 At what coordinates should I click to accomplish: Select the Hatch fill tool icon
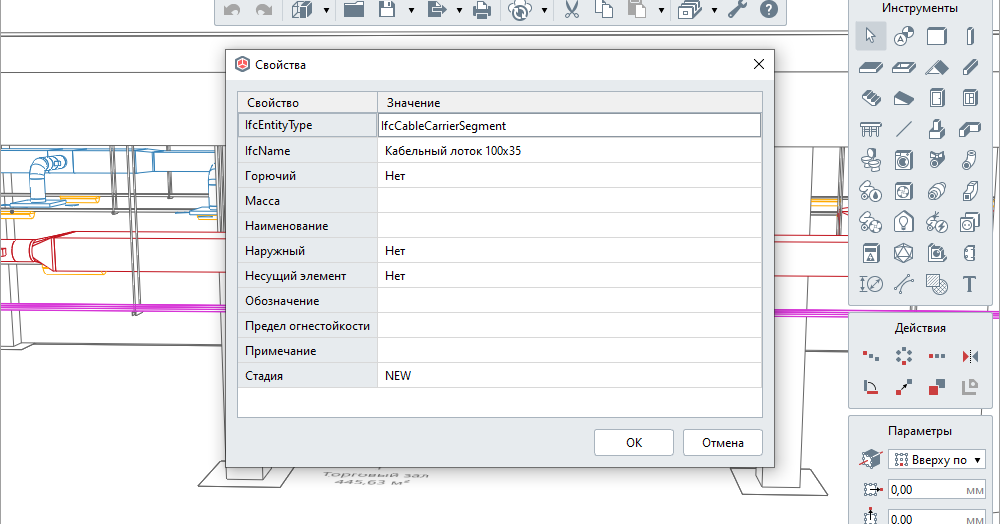pos(937,284)
